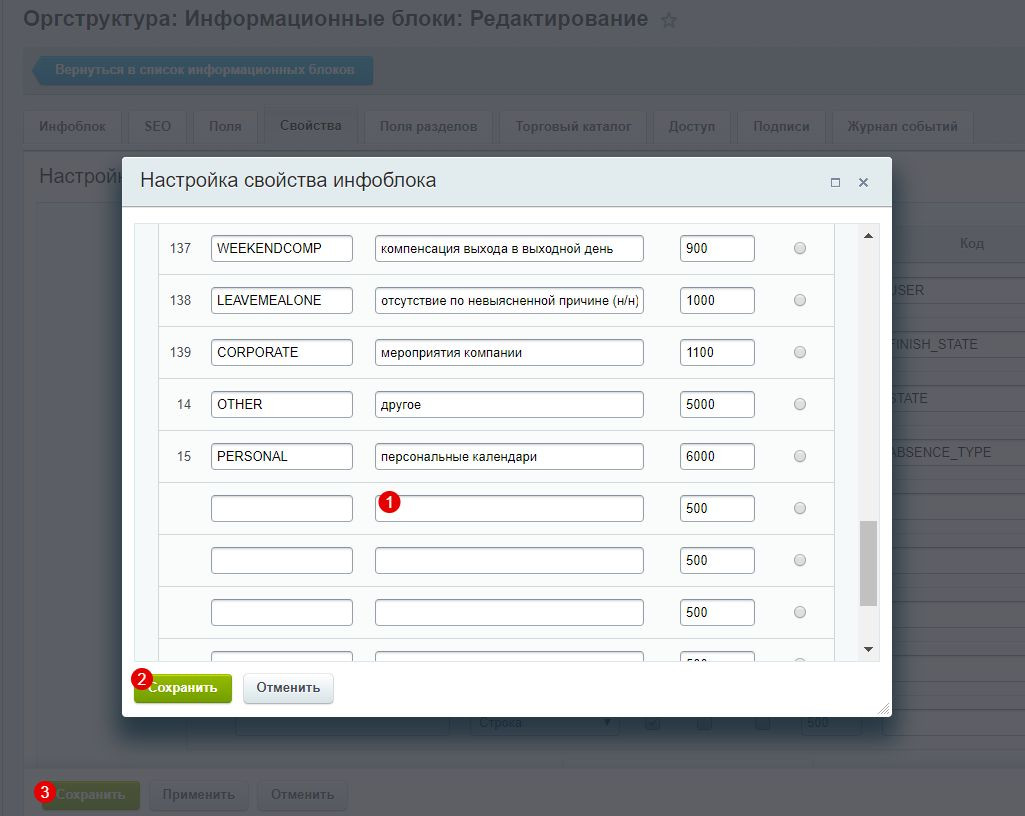Select default radio for CORPORATE row

coord(799,352)
